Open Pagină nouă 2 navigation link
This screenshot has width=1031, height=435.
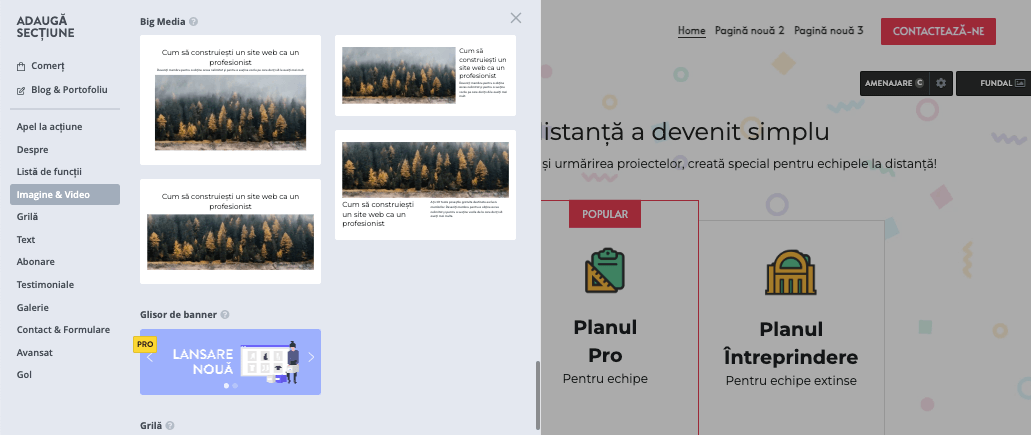[750, 31]
